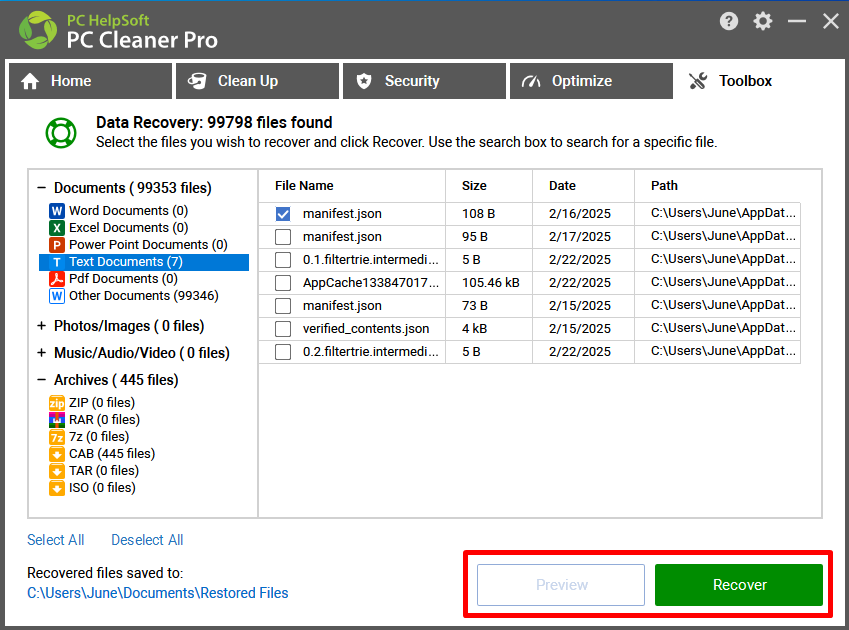Close the PC Cleaner Pro window
The width and height of the screenshot is (849, 630).
point(831,21)
